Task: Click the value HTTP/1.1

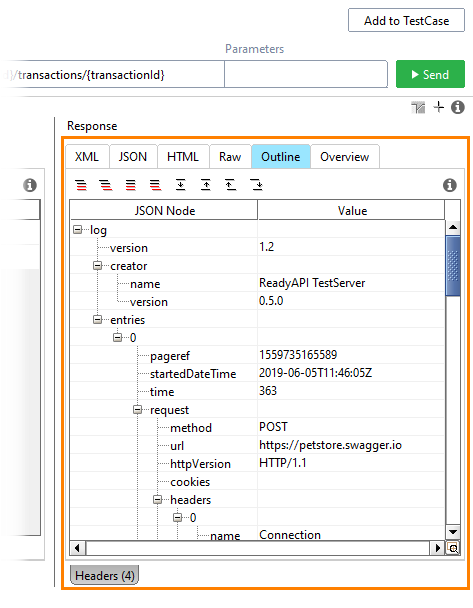Action: tap(283, 463)
